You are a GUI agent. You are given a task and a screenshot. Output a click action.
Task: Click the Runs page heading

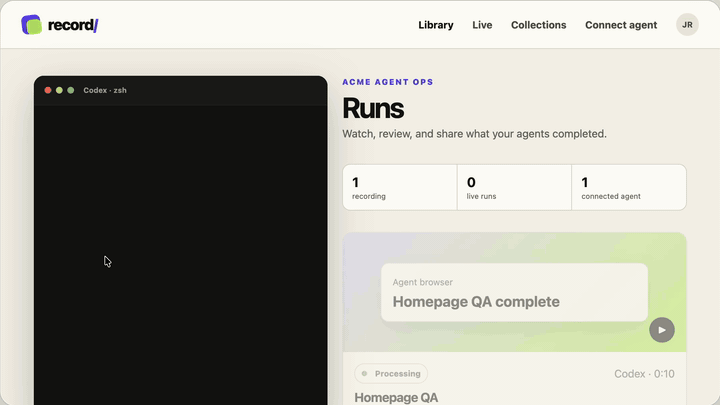373,108
